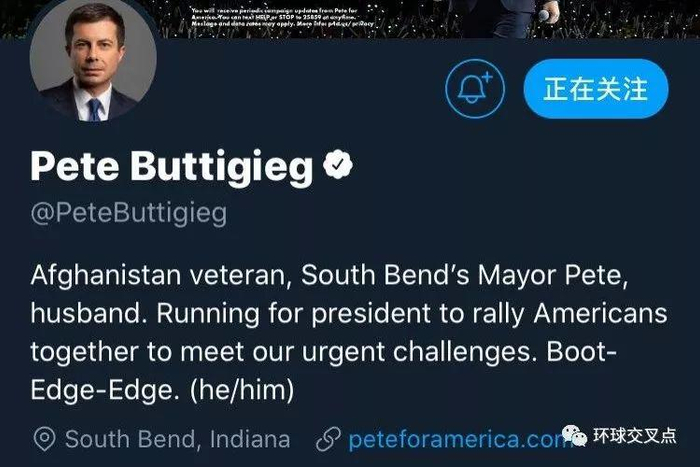Click the Pete Buttigieg display name
The width and height of the screenshot is (700, 467).
click(171, 167)
